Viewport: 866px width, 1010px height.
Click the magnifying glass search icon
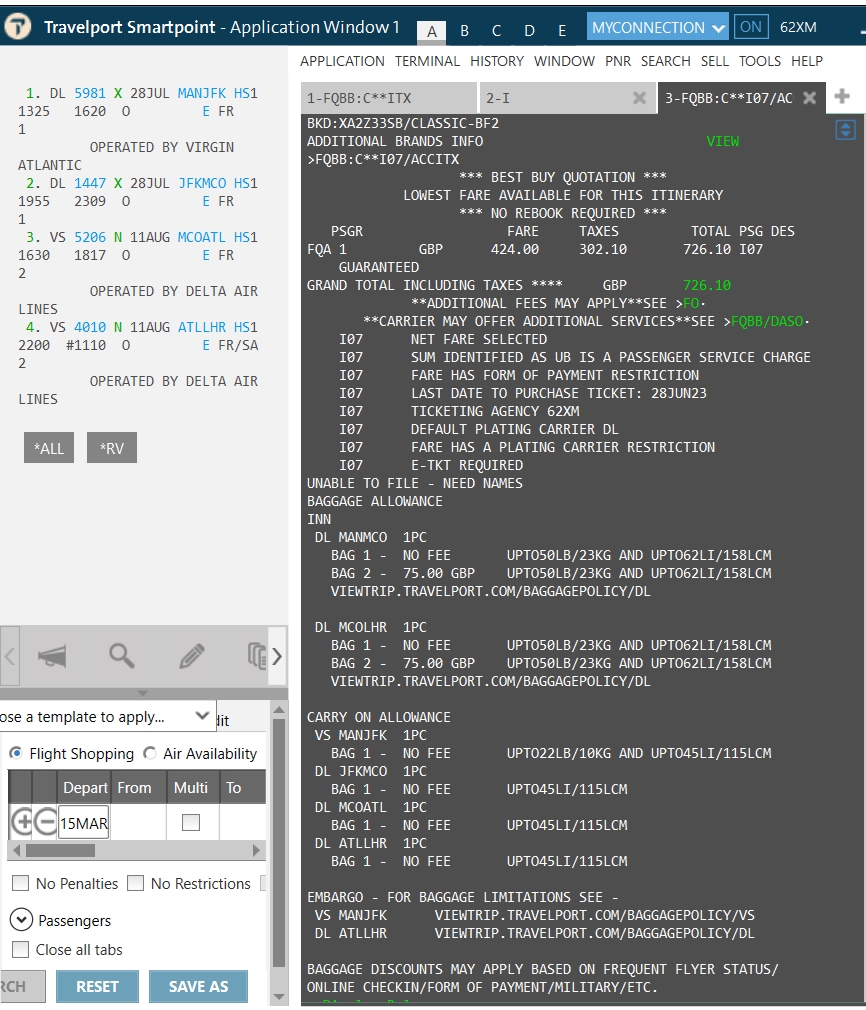click(121, 656)
